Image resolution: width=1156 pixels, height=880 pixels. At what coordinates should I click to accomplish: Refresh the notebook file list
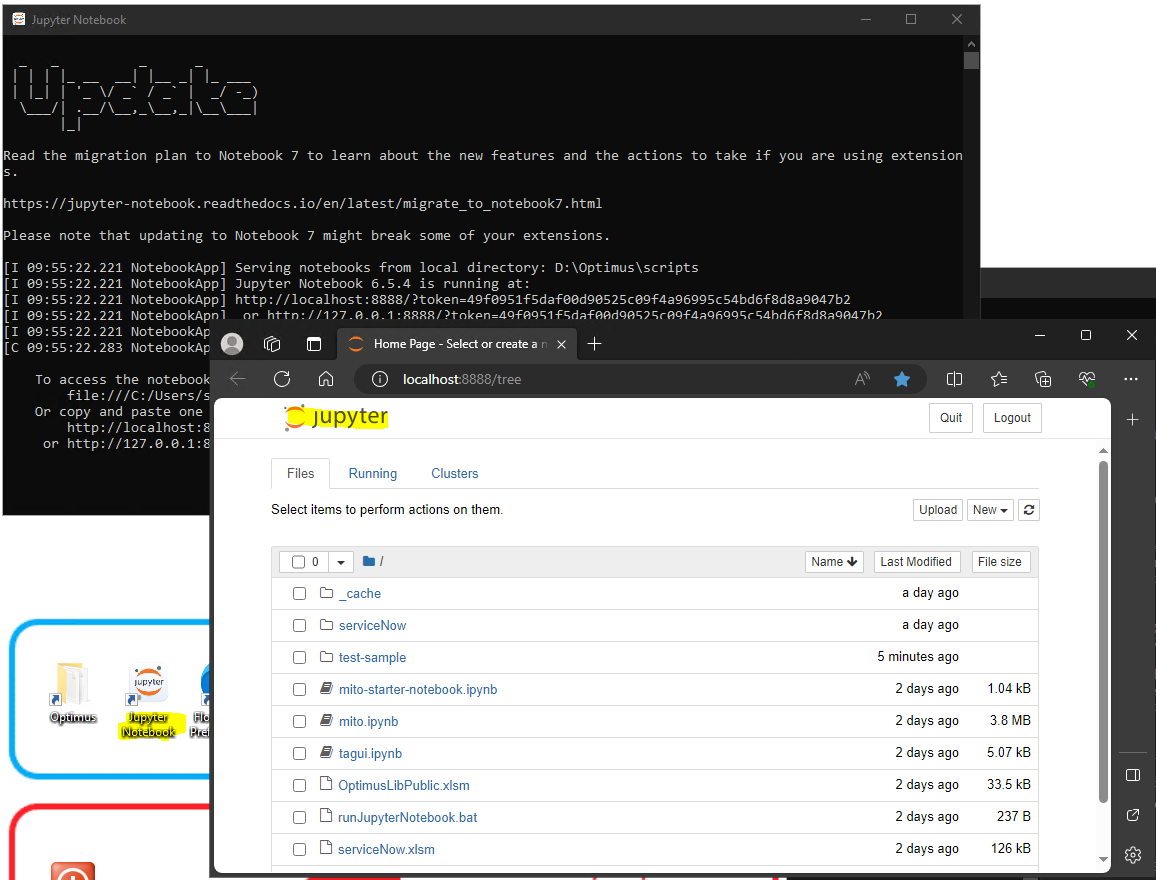(x=1029, y=510)
